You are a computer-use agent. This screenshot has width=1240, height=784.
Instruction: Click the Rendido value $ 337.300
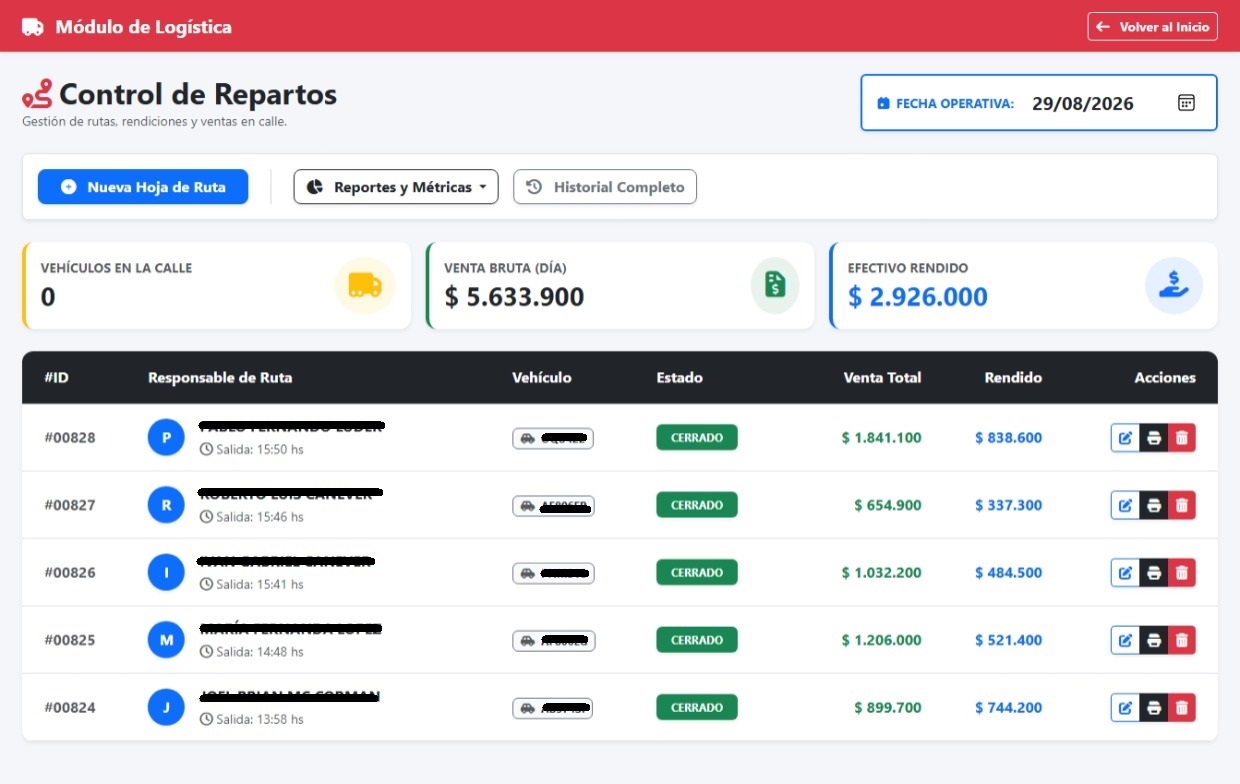click(1008, 505)
